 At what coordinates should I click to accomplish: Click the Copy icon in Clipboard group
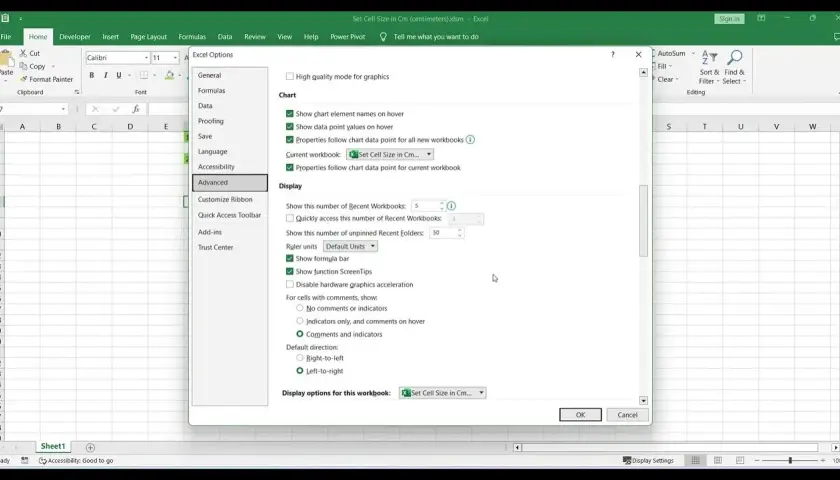(x=24, y=66)
